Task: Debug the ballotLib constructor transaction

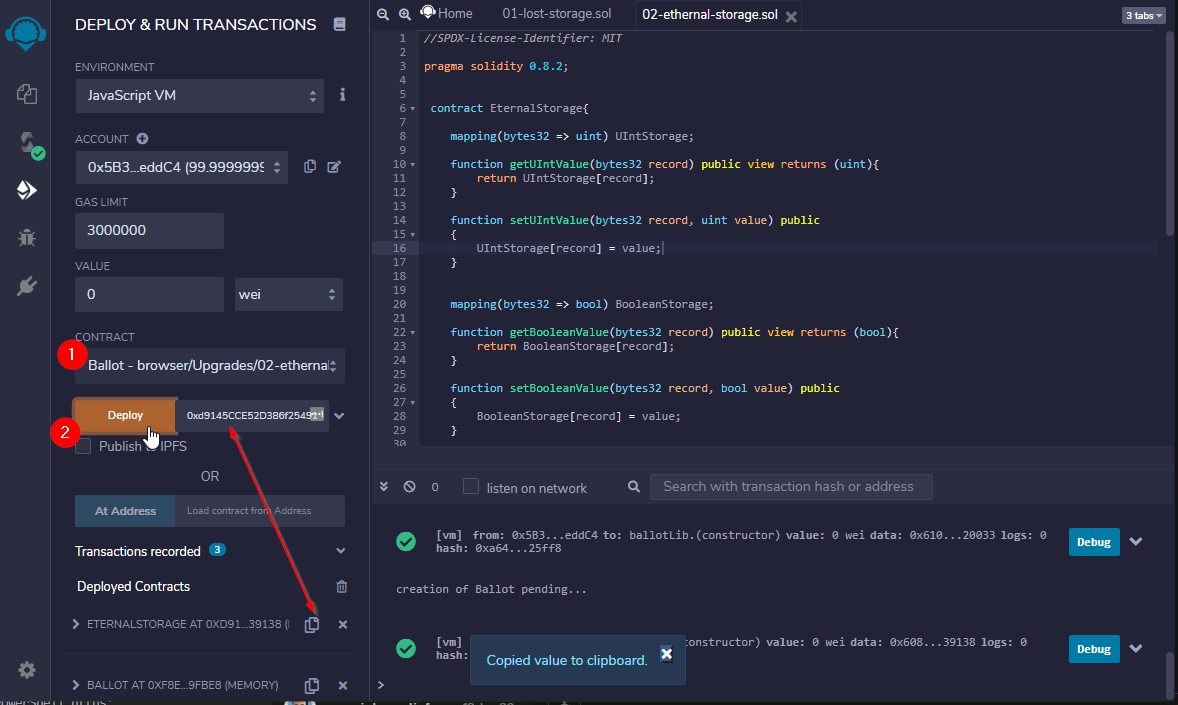Action: coord(1094,542)
